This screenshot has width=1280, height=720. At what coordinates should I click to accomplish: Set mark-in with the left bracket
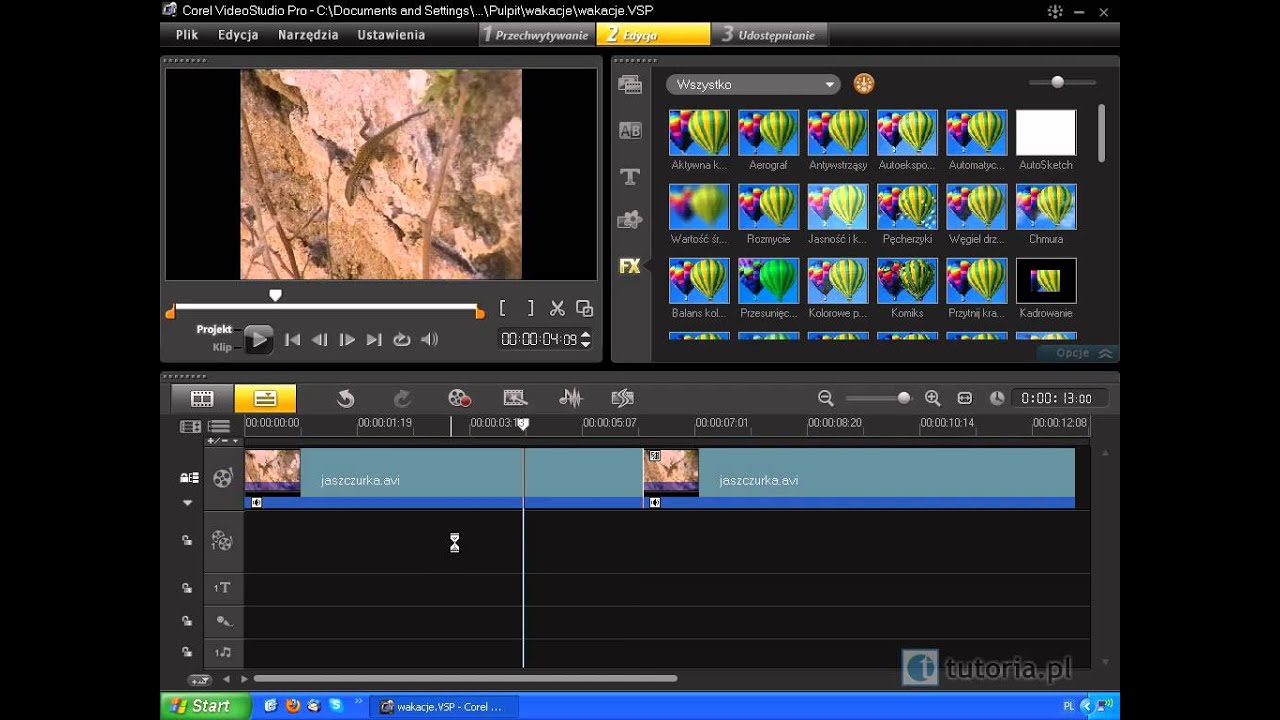tap(503, 309)
